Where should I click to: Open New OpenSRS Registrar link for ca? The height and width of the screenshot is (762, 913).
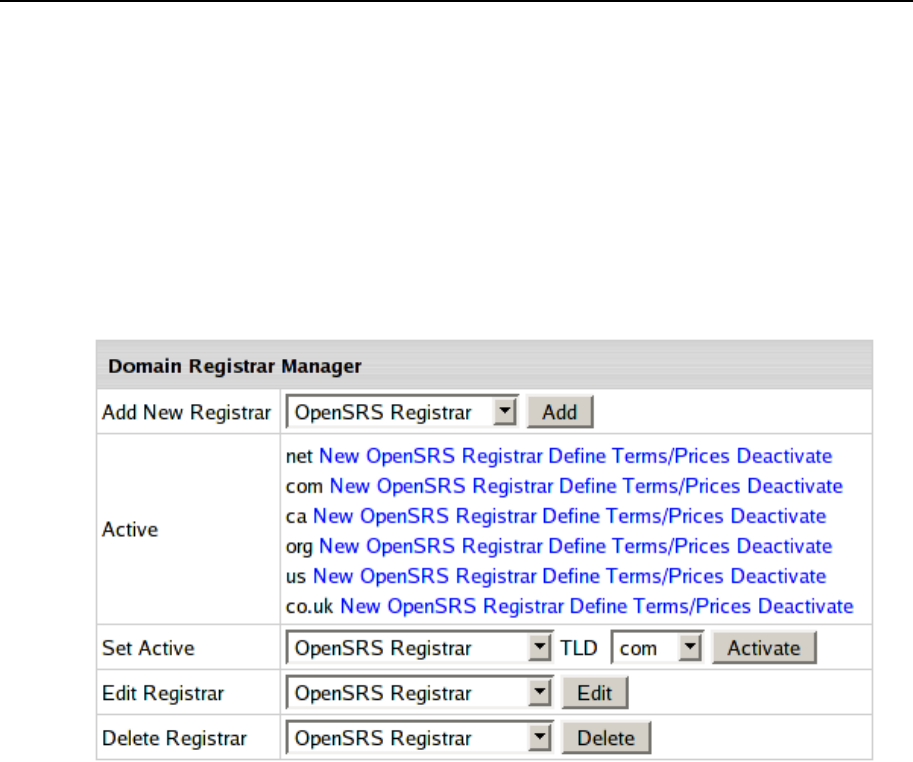pyautogui.click(x=424, y=516)
